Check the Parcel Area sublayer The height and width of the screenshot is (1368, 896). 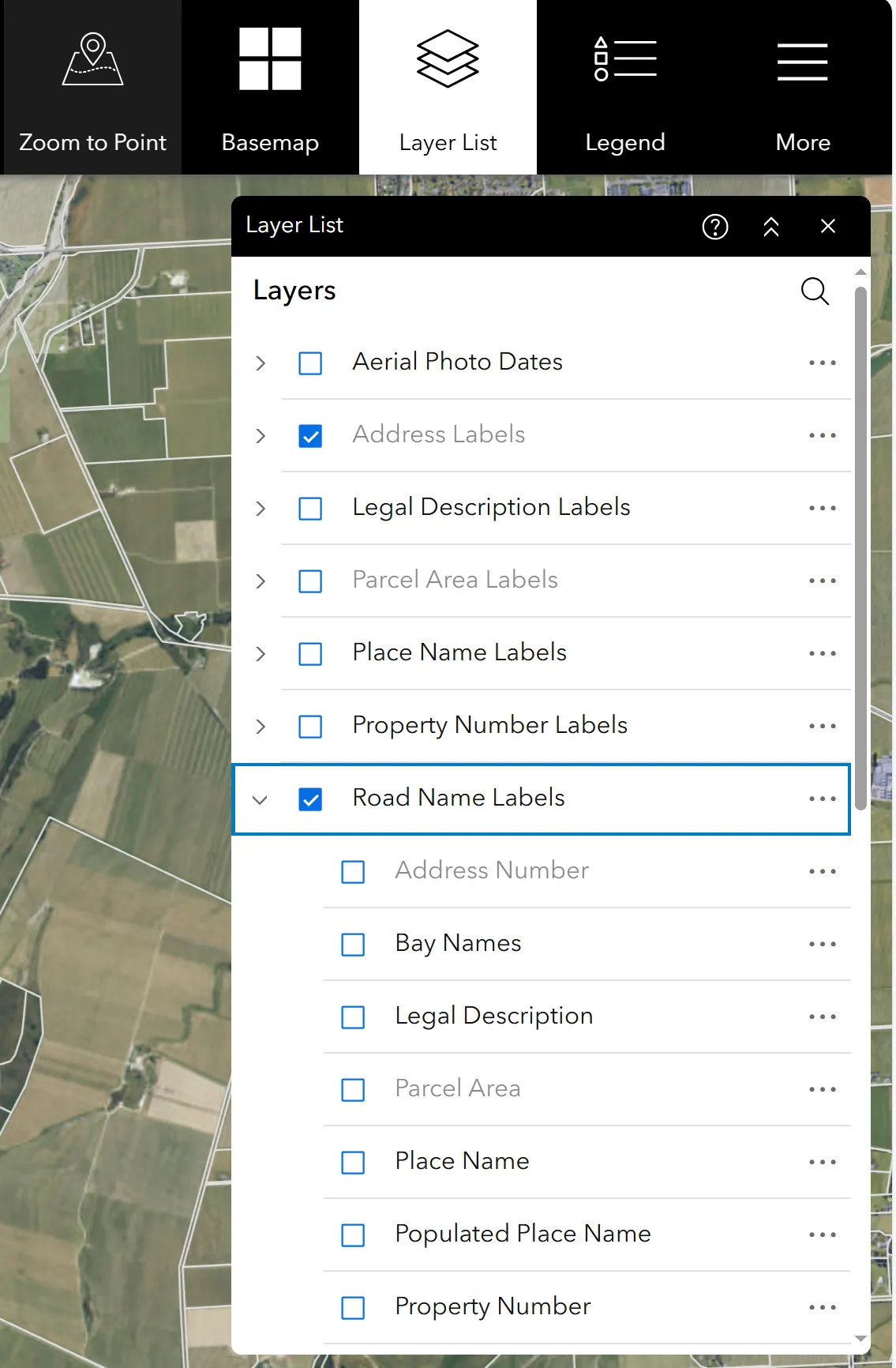pyautogui.click(x=353, y=1090)
